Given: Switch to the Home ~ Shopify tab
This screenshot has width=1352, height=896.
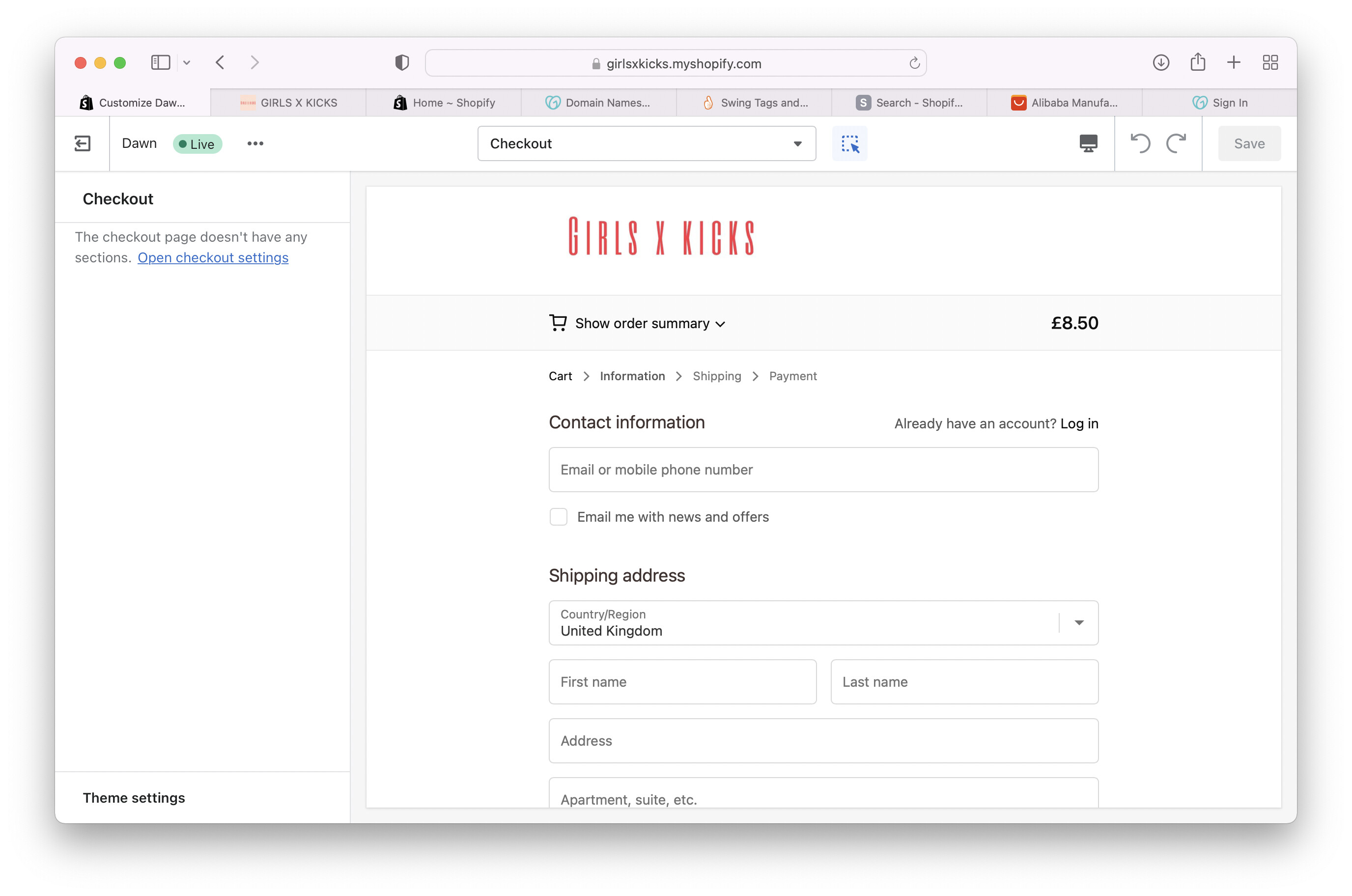Looking at the screenshot, I should [x=444, y=103].
